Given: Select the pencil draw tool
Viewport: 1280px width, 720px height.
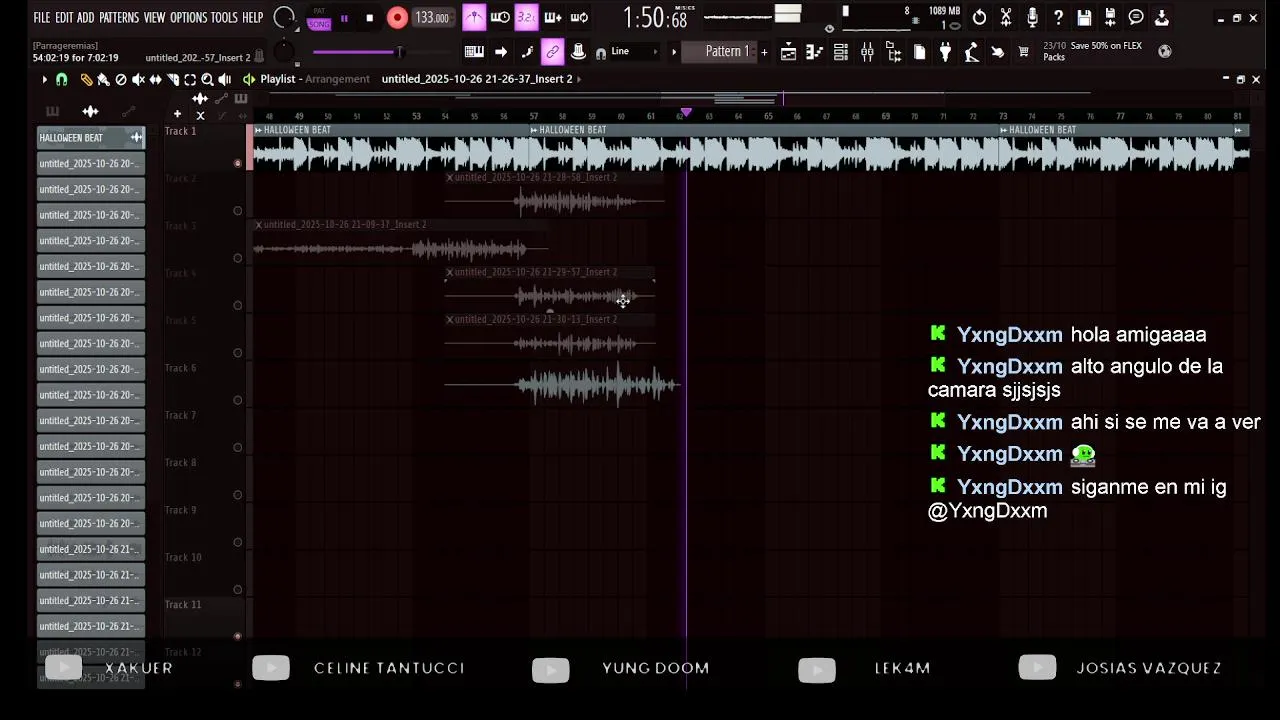Looking at the screenshot, I should [86, 79].
